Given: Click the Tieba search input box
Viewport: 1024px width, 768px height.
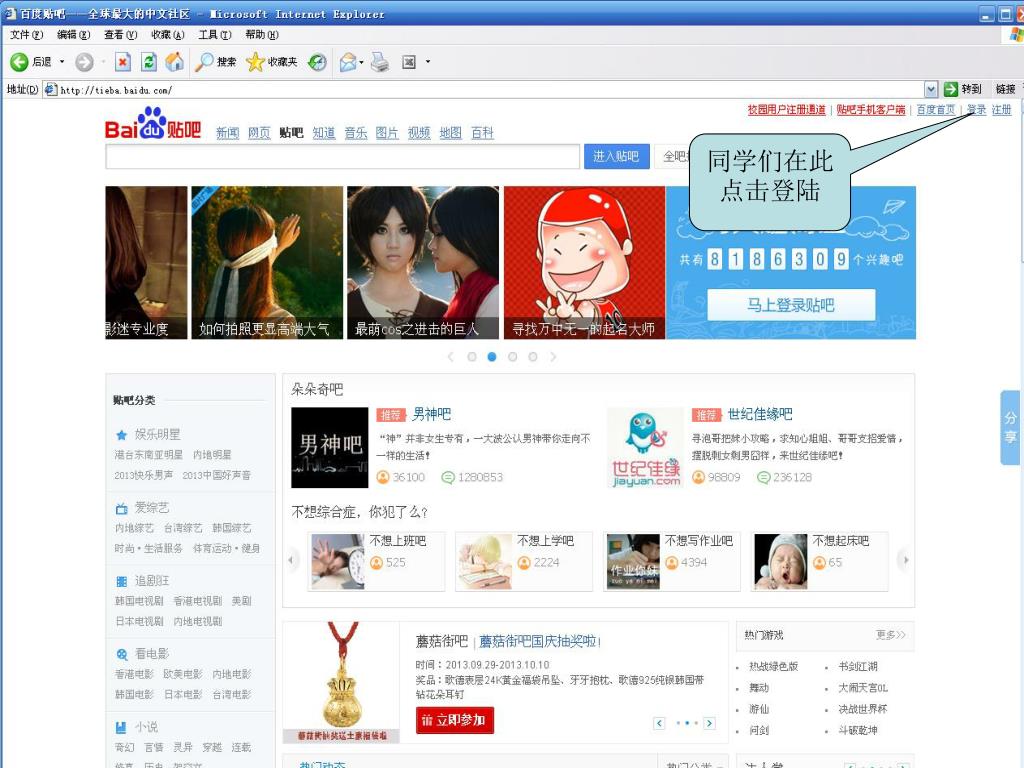Looking at the screenshot, I should pyautogui.click(x=342, y=156).
